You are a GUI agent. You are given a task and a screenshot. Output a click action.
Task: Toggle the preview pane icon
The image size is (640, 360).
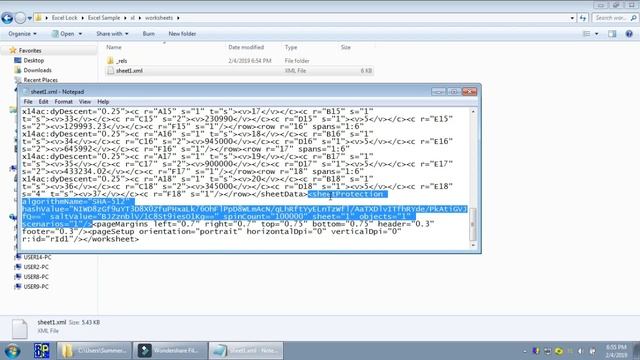612,34
